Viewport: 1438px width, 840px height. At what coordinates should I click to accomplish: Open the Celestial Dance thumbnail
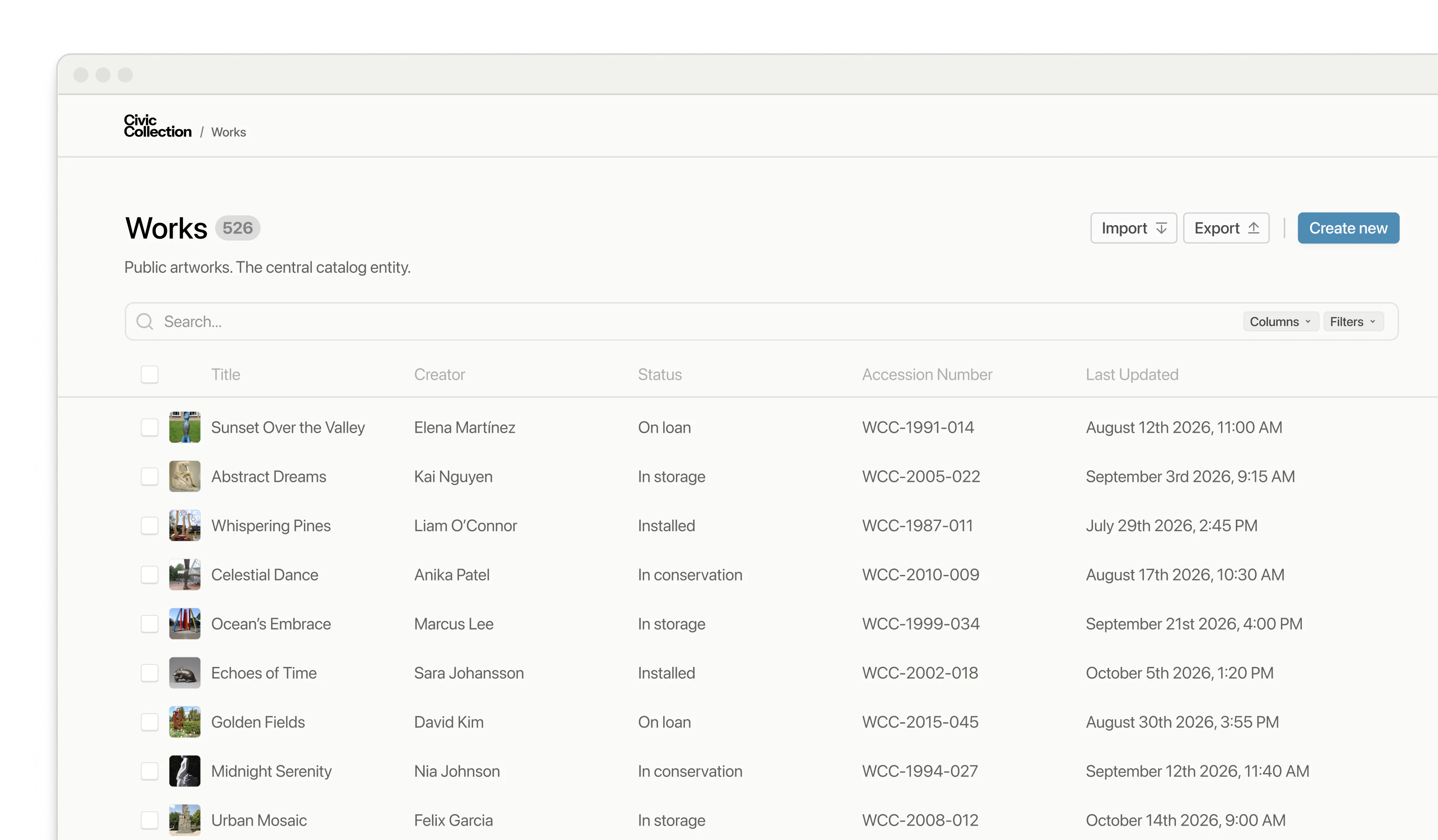tap(185, 575)
